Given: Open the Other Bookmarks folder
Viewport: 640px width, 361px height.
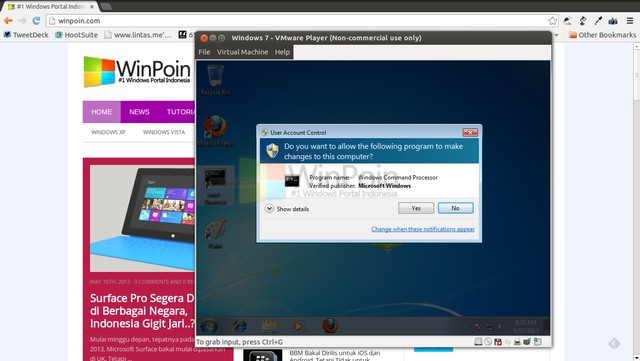Looking at the screenshot, I should pos(602,35).
